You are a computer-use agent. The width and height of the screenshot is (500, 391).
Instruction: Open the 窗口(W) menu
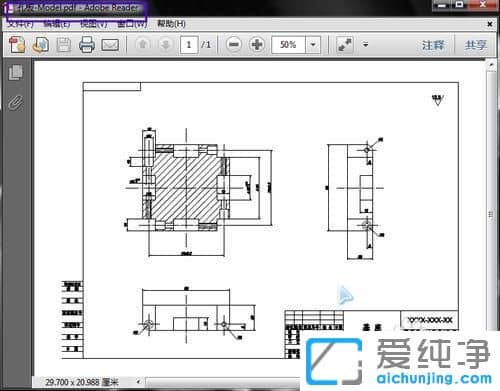tap(132, 24)
